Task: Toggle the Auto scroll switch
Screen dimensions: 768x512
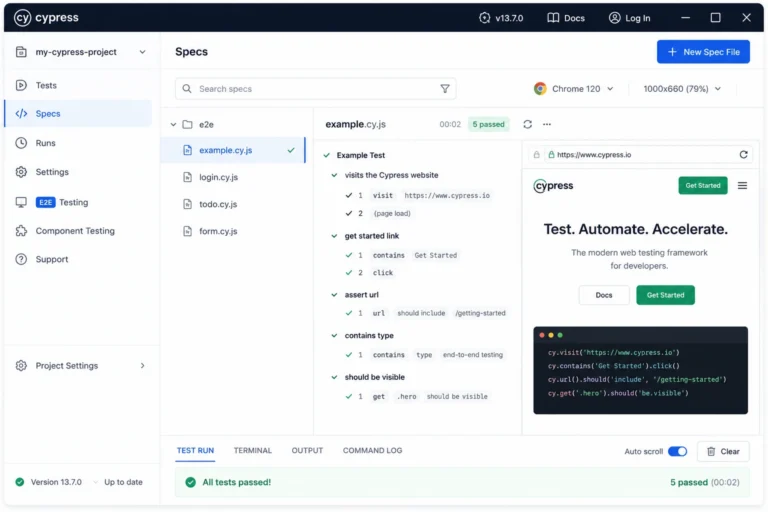Action: click(677, 452)
